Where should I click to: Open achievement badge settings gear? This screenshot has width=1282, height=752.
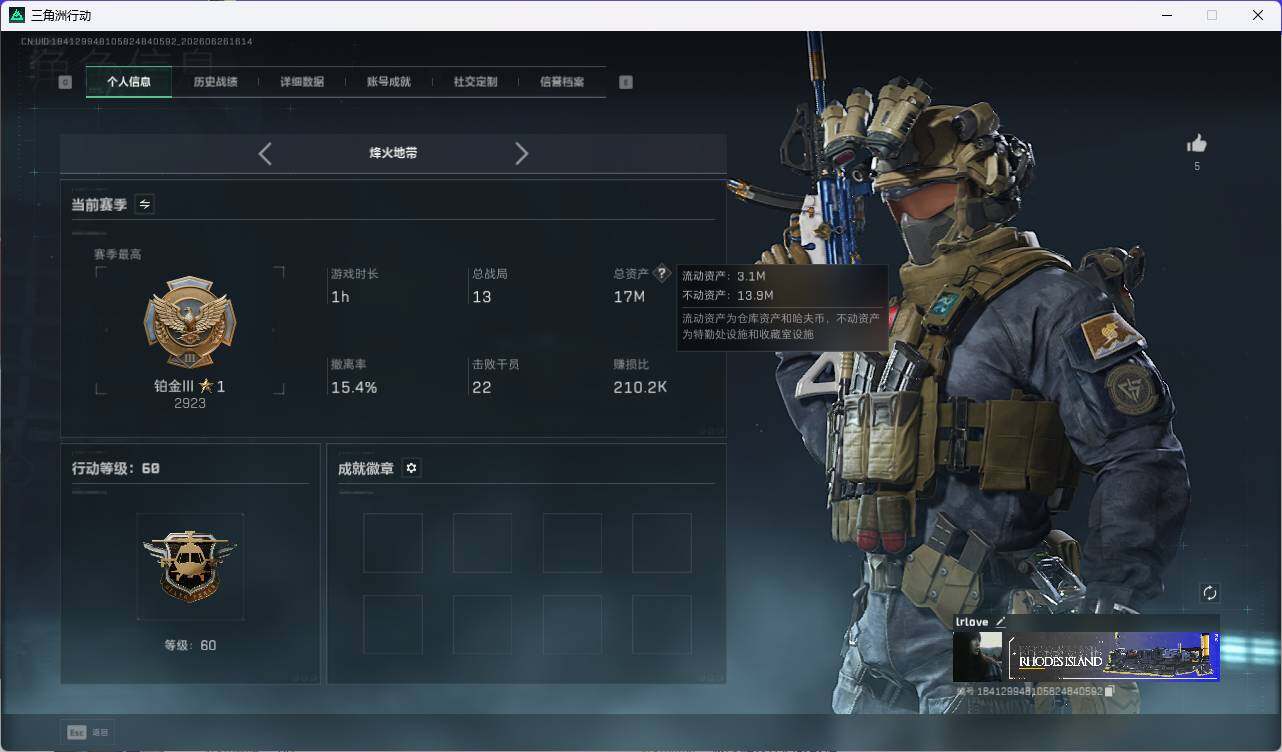pyautogui.click(x=411, y=468)
